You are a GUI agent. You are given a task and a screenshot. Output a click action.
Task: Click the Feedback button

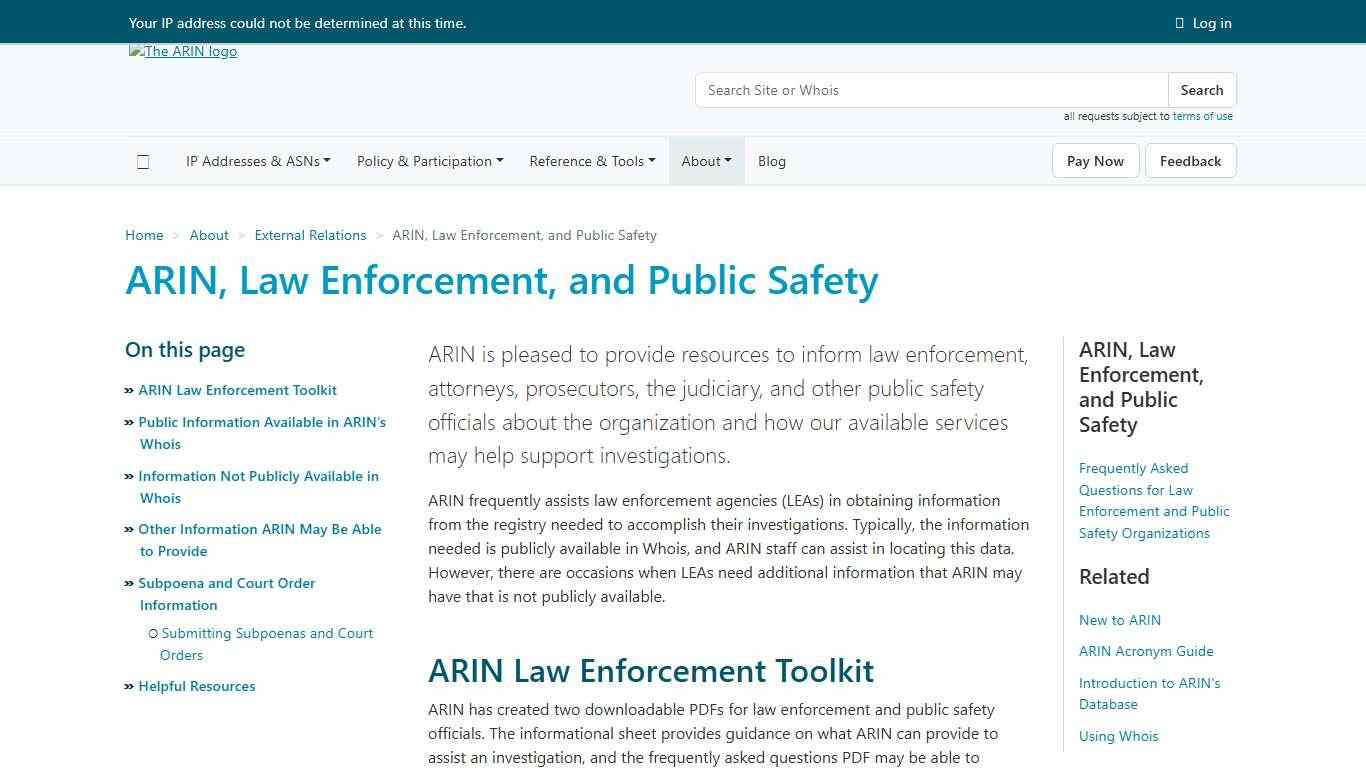pos(1190,161)
